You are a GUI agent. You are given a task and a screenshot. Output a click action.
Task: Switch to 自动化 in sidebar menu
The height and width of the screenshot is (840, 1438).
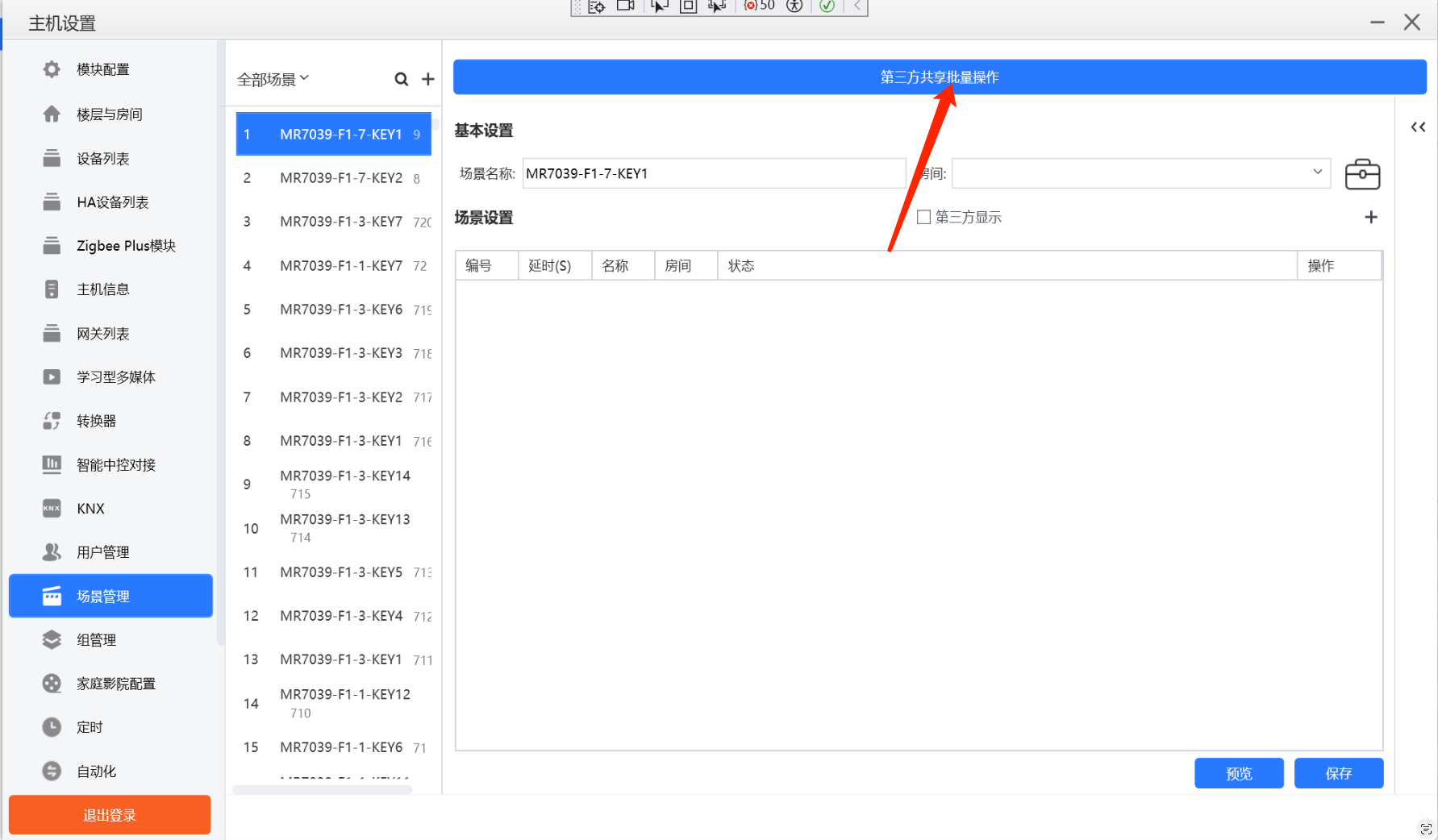coord(96,771)
